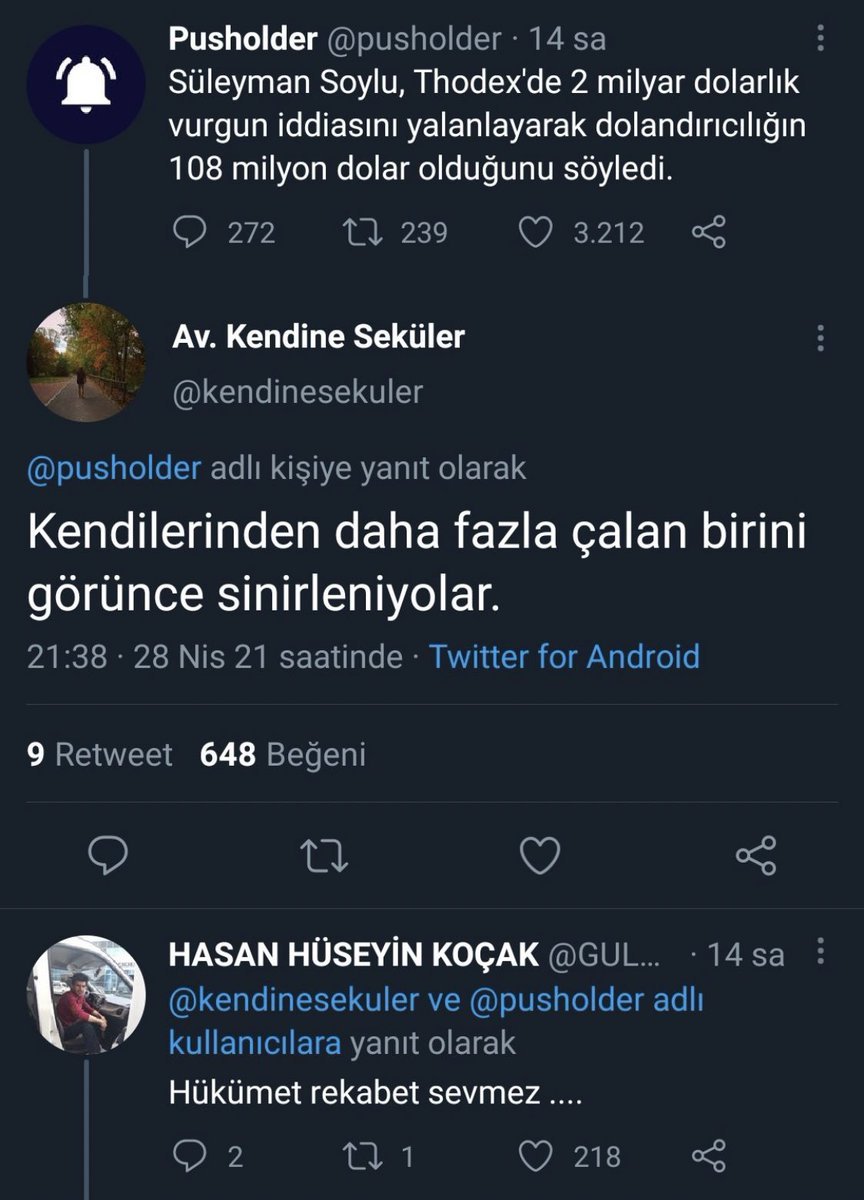Share Av. Kendine Seküler's main tweet
The height and width of the screenshot is (1200, 864).
point(756,856)
